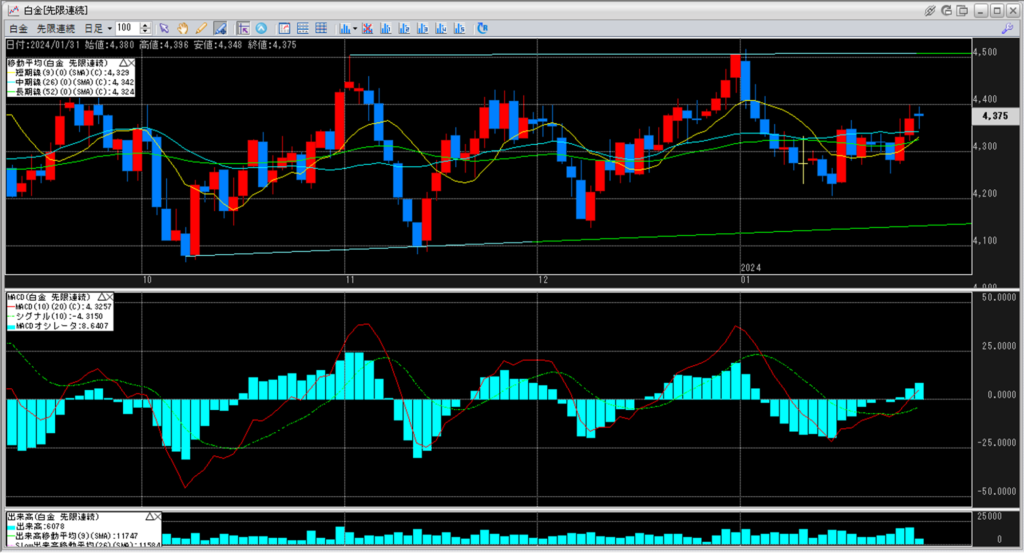Click the 4,500 price axis label

coord(985,52)
